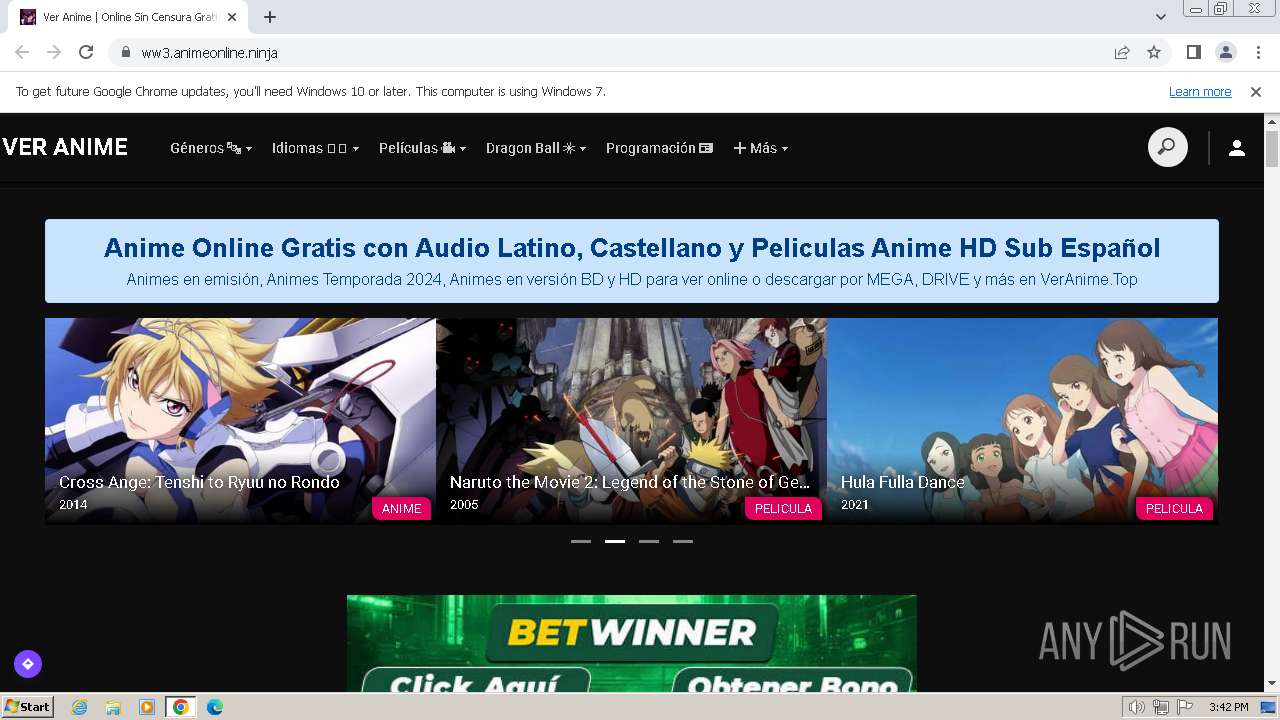Screen dimensions: 1280x720
Task: Select the Ver Anime browser tab
Action: point(130,17)
